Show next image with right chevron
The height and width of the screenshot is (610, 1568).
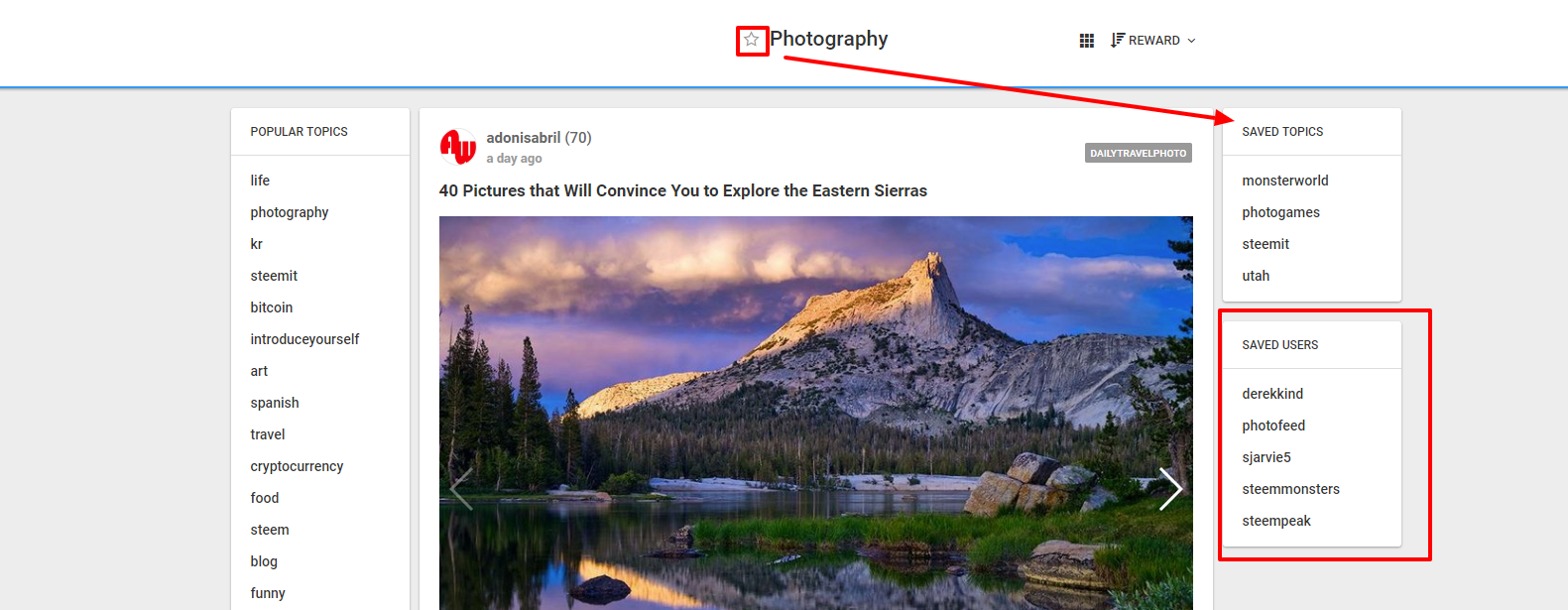pos(1170,489)
